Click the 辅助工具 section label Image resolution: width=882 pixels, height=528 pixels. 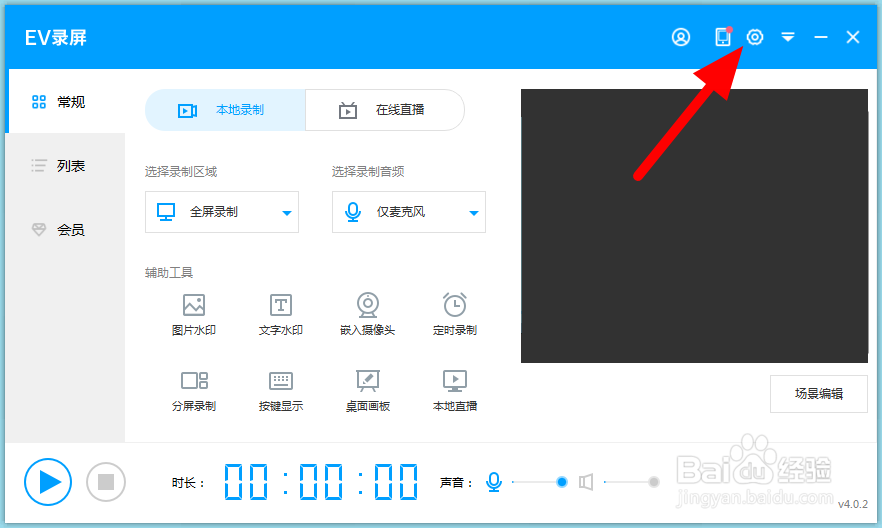169,273
